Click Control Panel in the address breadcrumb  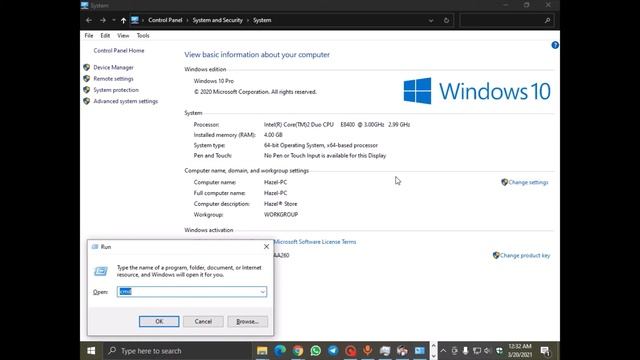[165, 20]
